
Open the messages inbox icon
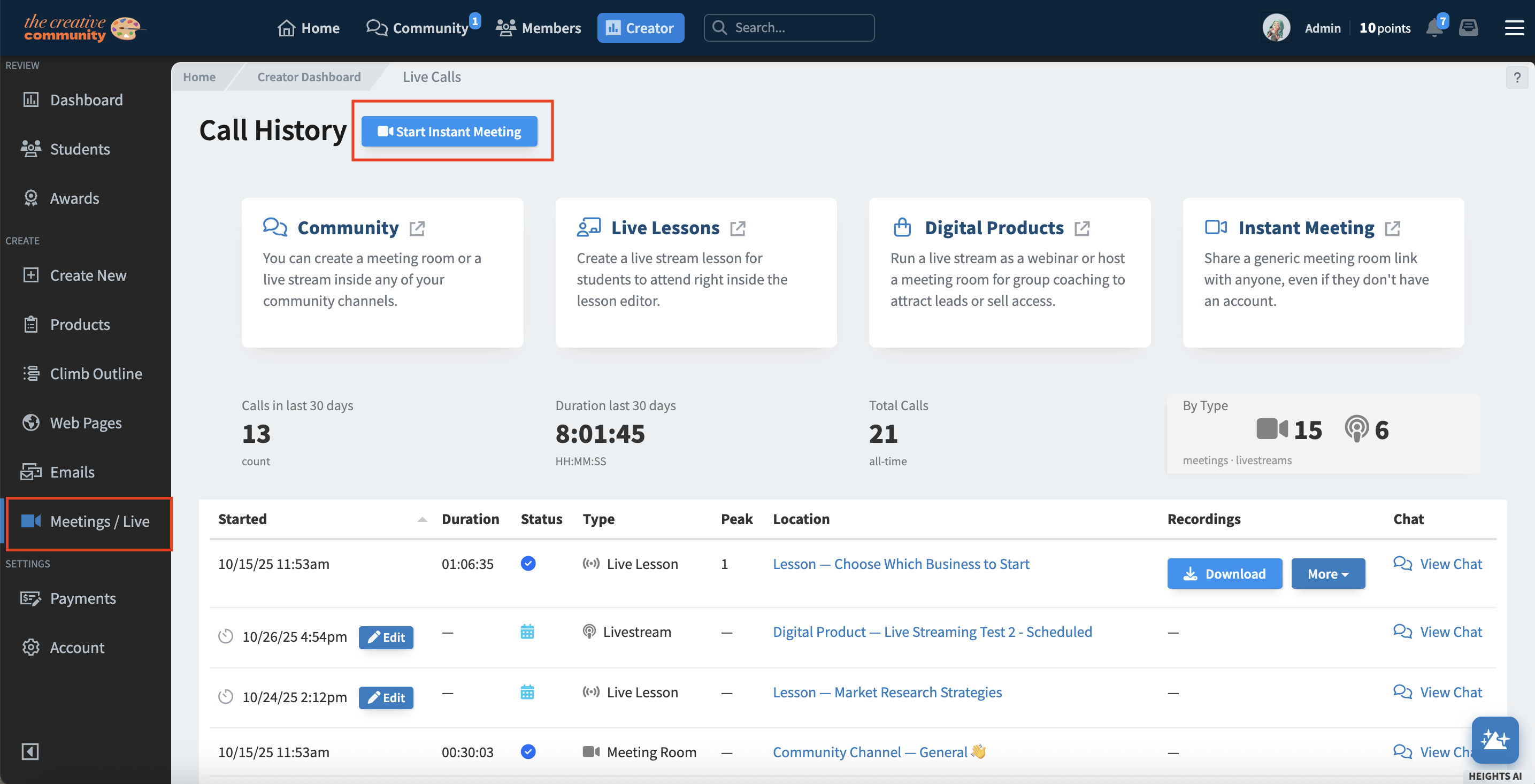click(1468, 28)
